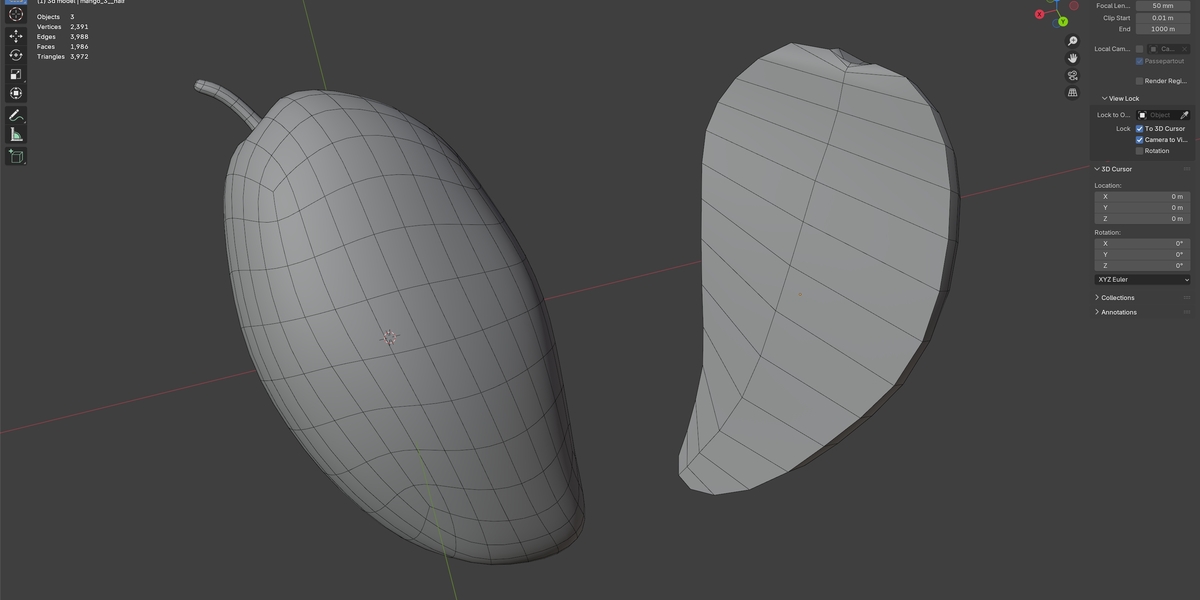Click the eyedropper next to Lock to Object
The image size is (1200, 600).
tap(1184, 115)
